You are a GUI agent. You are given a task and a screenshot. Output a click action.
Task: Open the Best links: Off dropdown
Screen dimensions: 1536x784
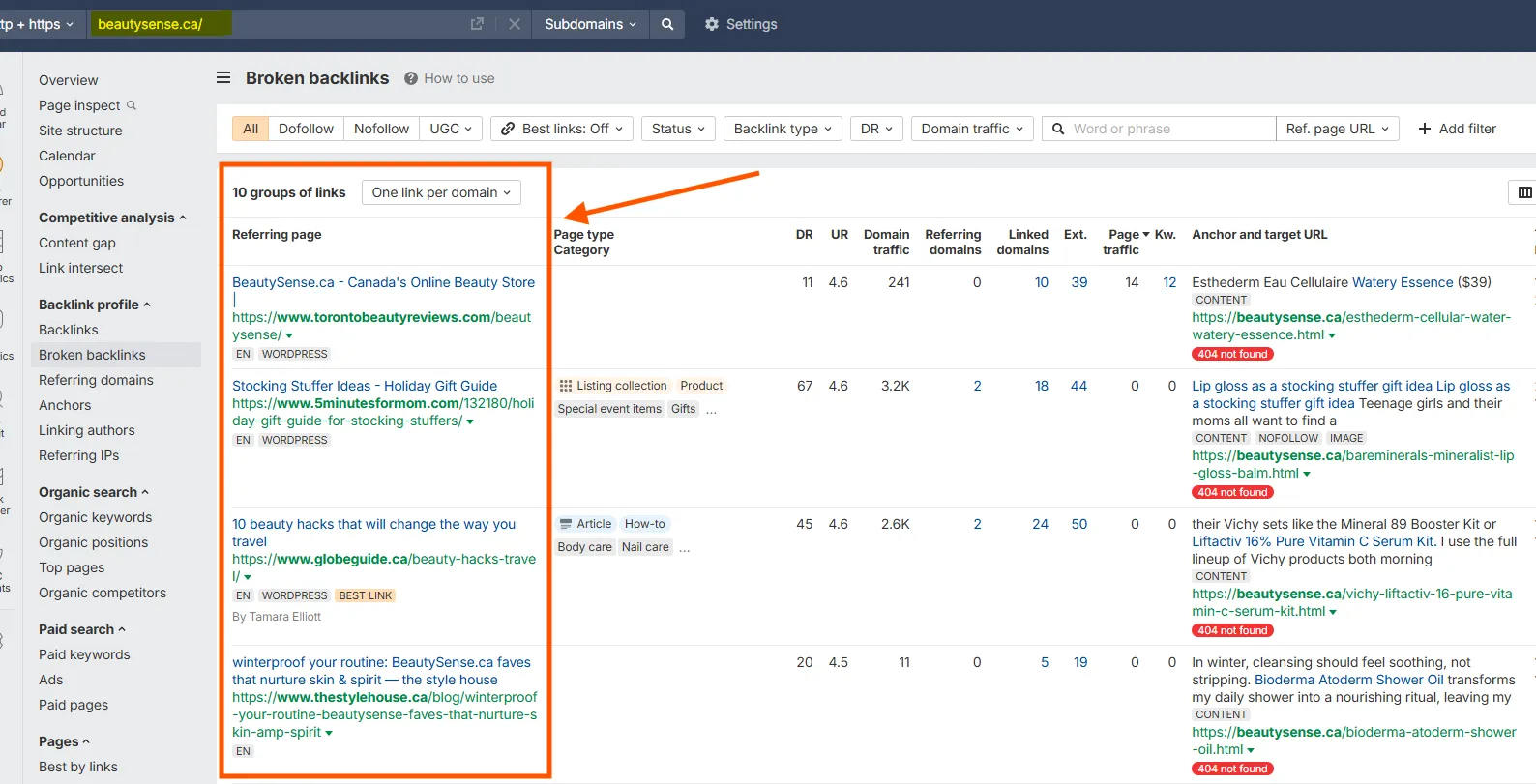click(x=562, y=129)
